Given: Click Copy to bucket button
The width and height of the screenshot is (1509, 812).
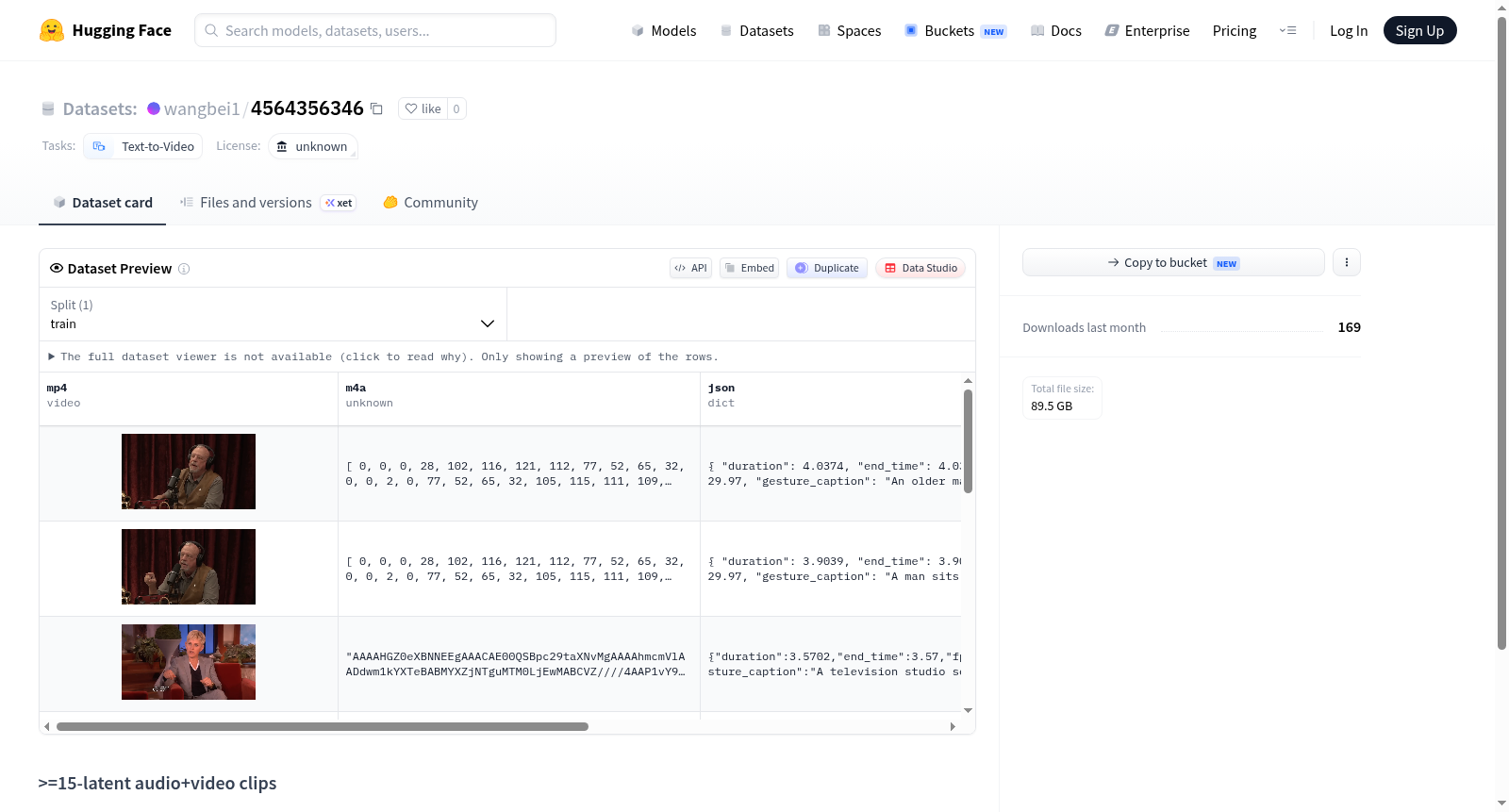Looking at the screenshot, I should pos(1173,262).
